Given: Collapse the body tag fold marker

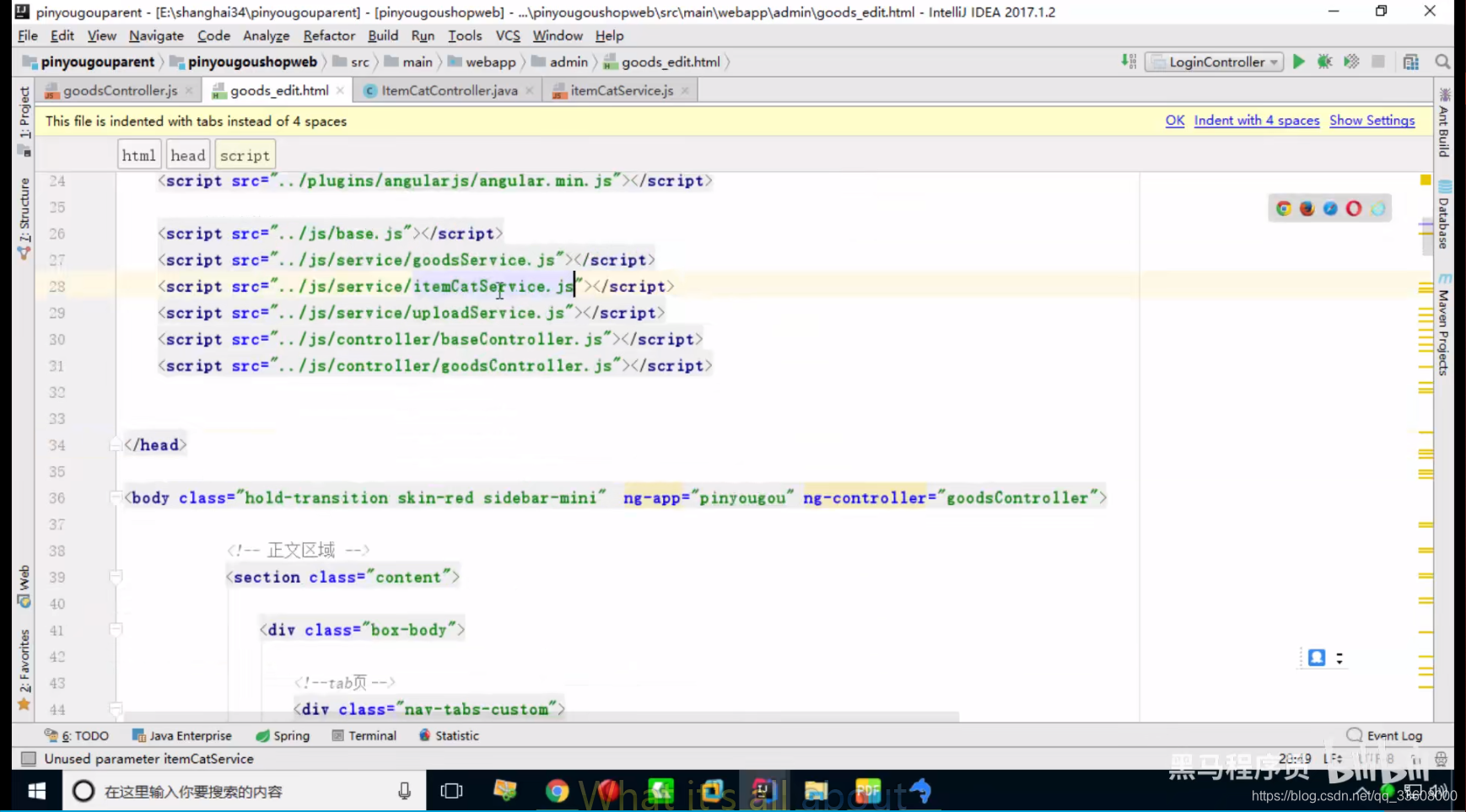Looking at the screenshot, I should pos(116,497).
